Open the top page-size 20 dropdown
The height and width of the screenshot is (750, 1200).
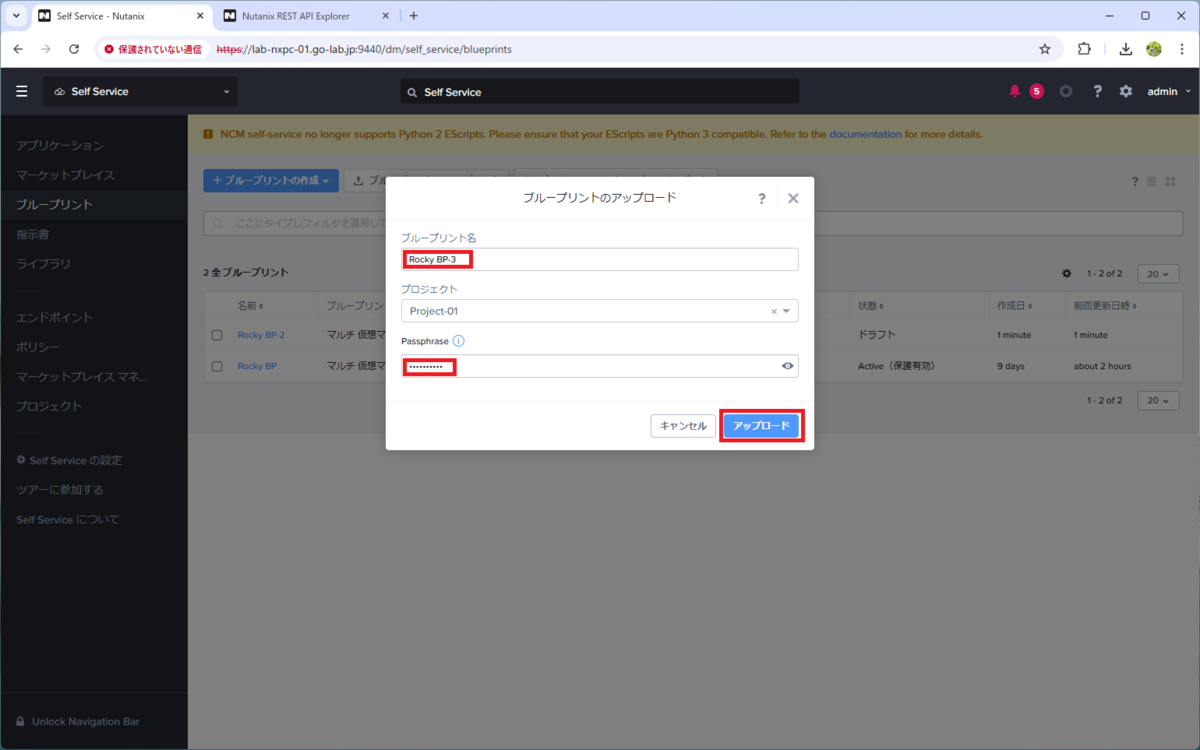coord(1159,273)
